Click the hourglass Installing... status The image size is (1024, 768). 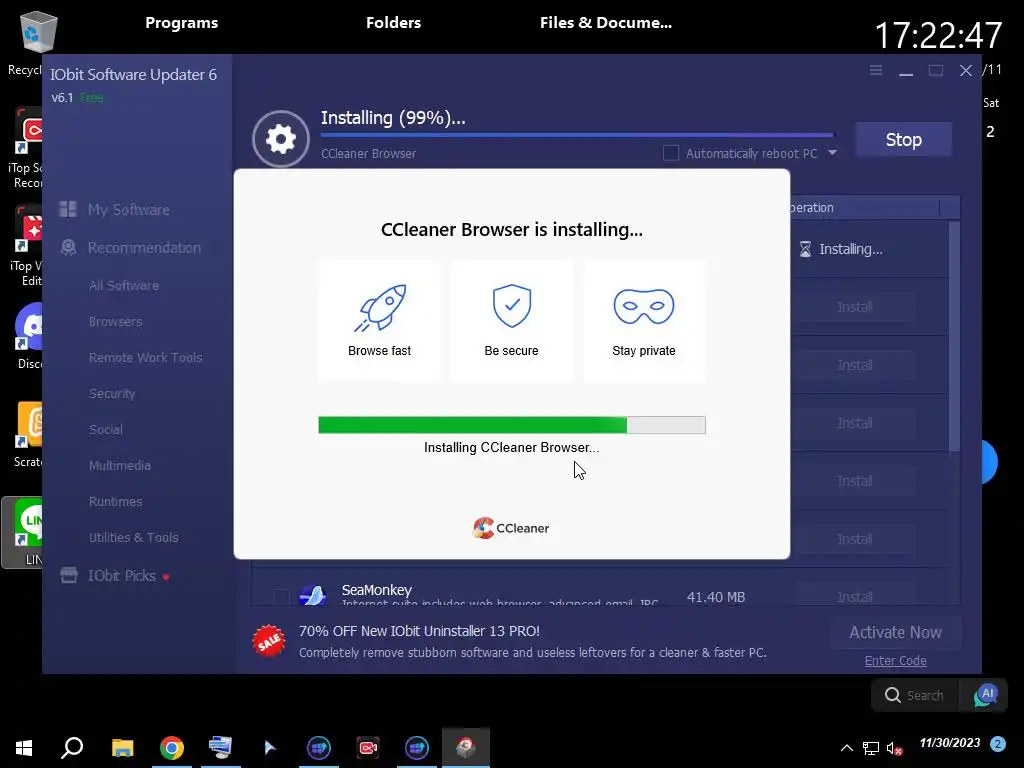tap(841, 249)
